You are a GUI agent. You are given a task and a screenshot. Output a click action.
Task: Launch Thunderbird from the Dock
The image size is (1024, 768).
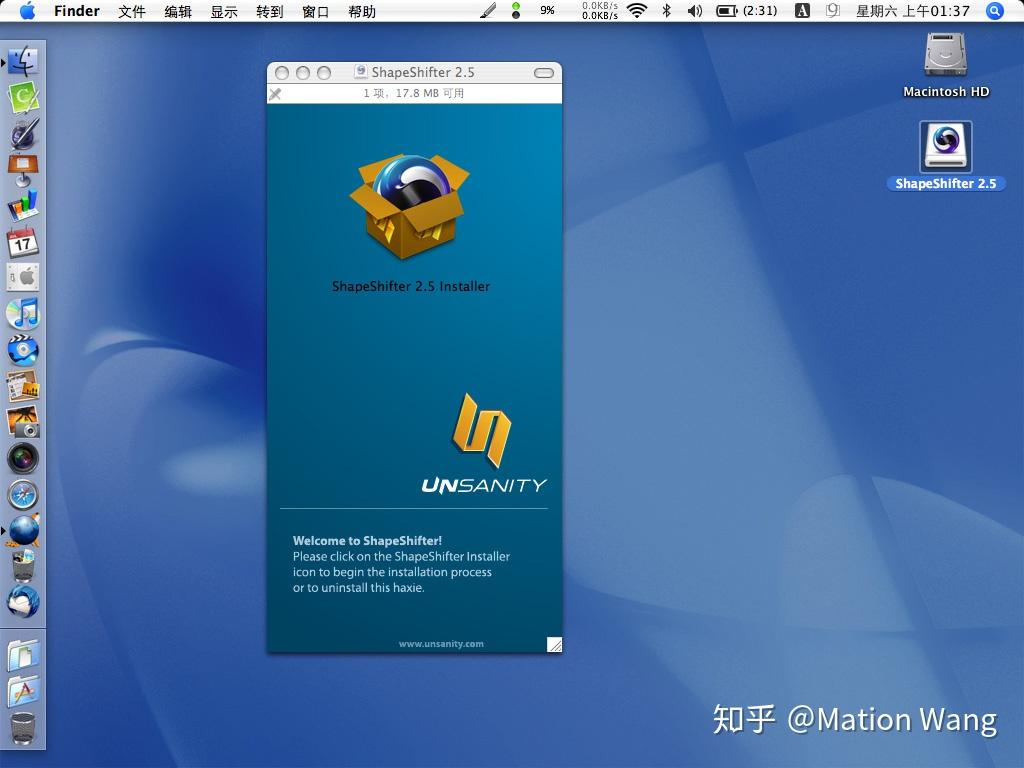[x=22, y=601]
